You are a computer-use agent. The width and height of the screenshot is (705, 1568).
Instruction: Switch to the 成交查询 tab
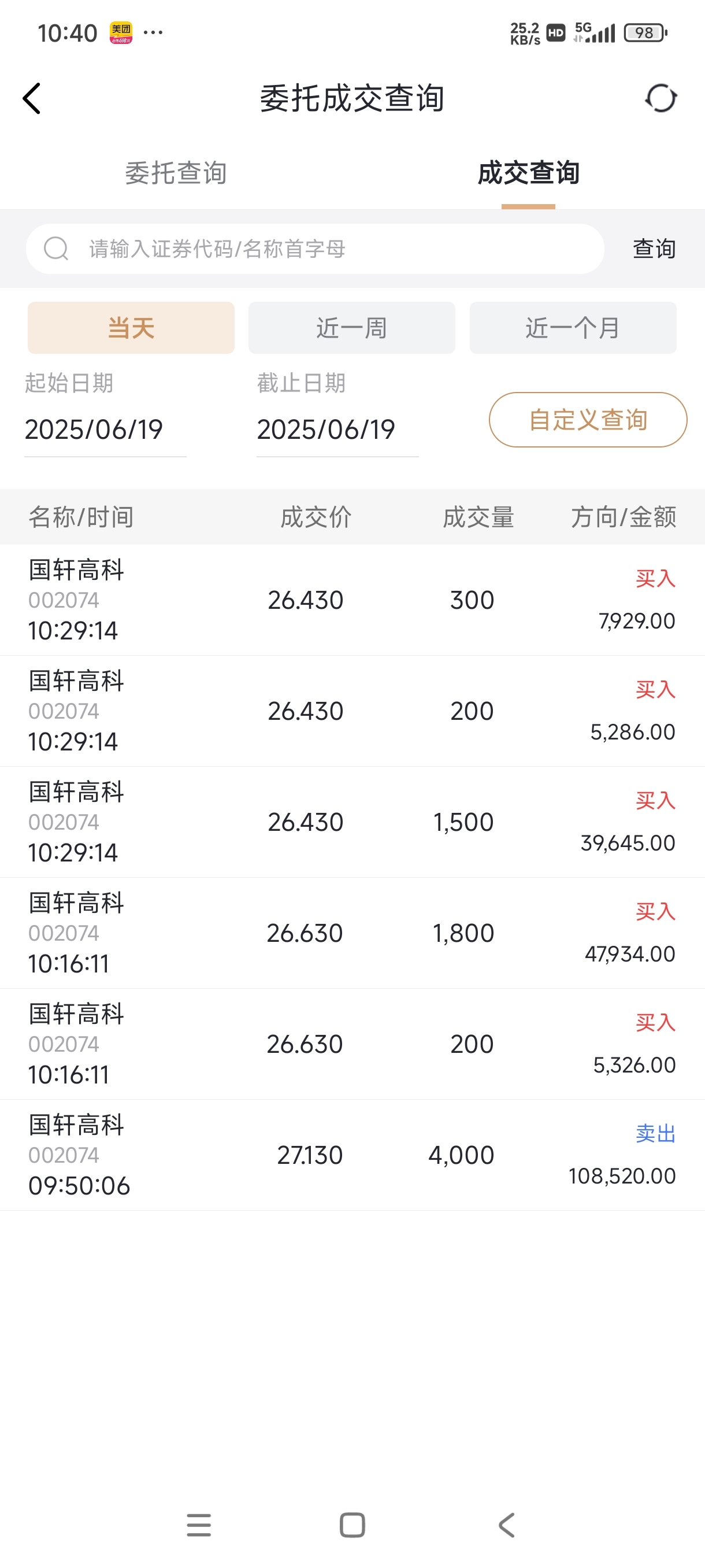[x=528, y=173]
